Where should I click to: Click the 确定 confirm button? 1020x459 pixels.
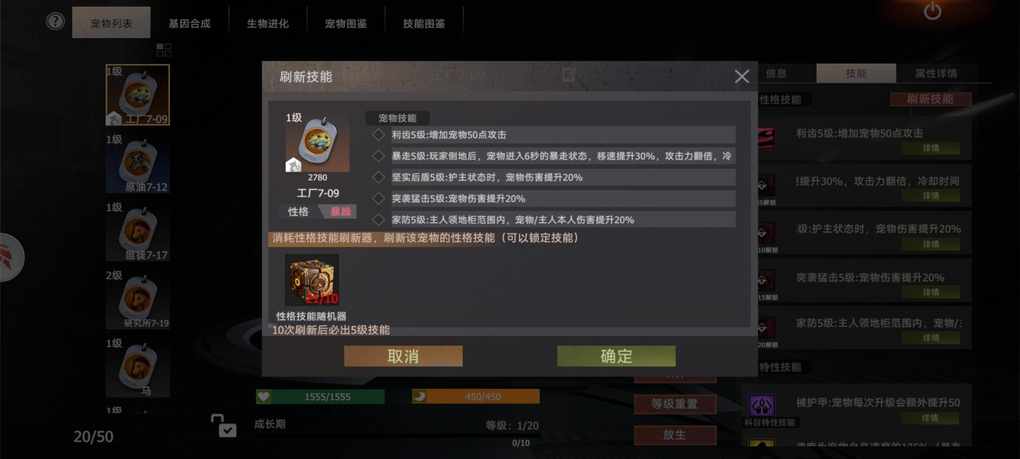616,356
